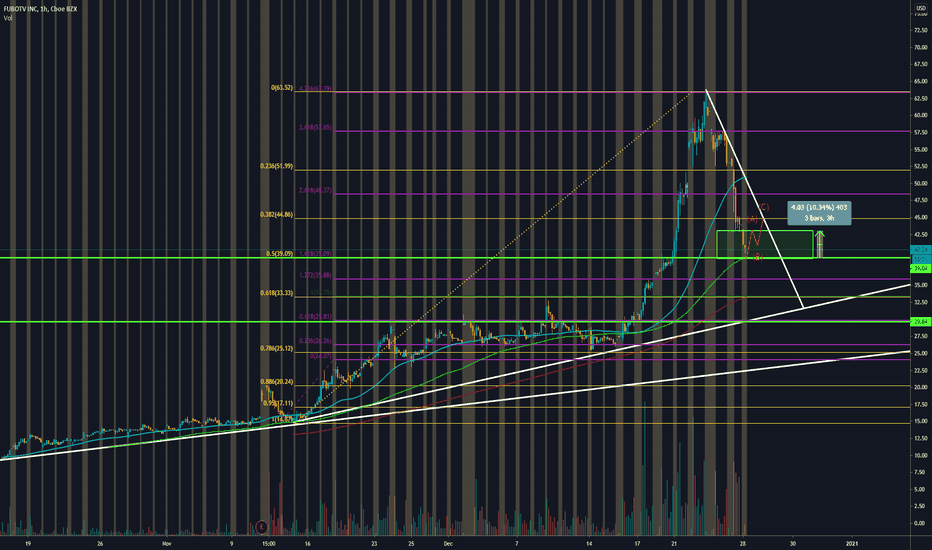Click the 15:00 time axis label
This screenshot has height=550, width=932.
[x=268, y=543]
